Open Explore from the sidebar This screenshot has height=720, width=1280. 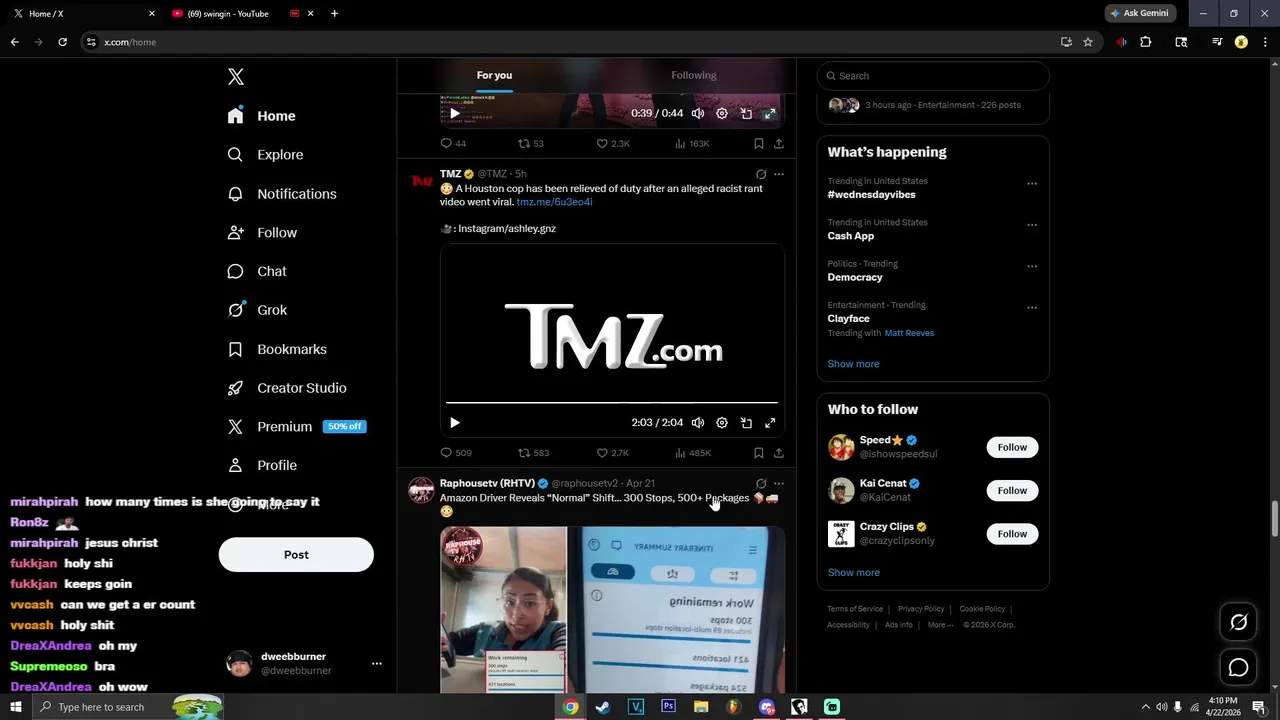tap(265, 155)
